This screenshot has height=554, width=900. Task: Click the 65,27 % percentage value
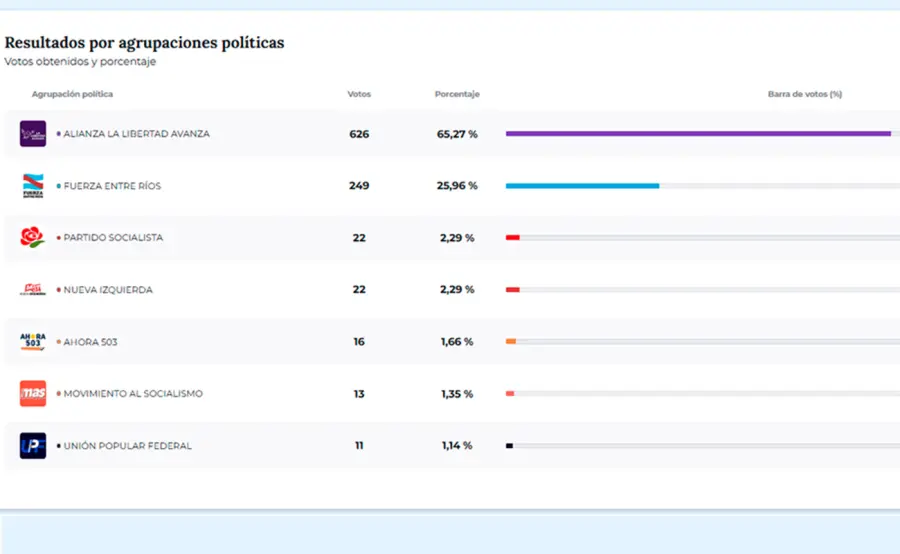point(457,134)
